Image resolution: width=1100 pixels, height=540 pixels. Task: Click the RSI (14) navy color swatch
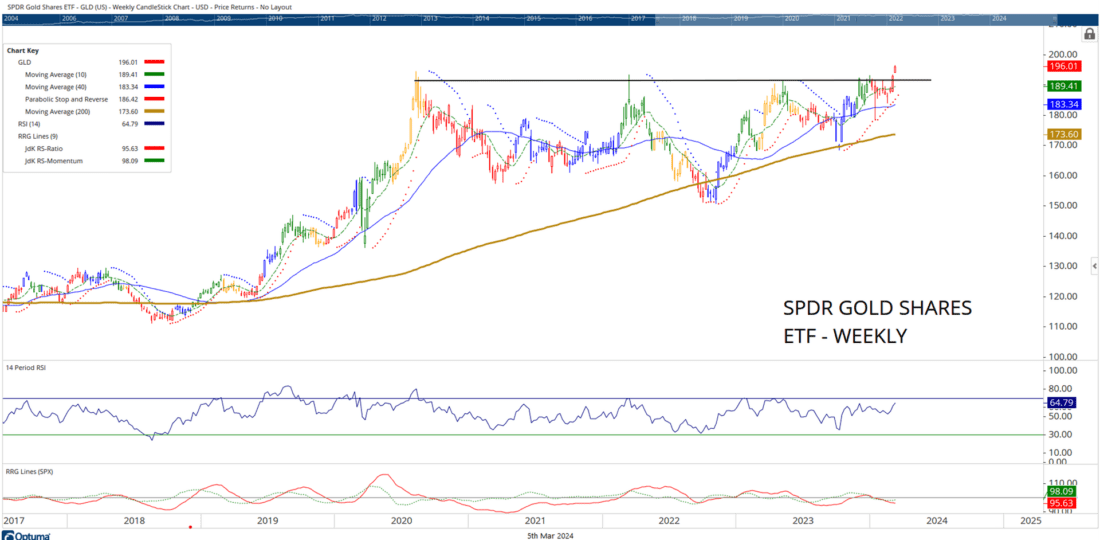(x=153, y=124)
